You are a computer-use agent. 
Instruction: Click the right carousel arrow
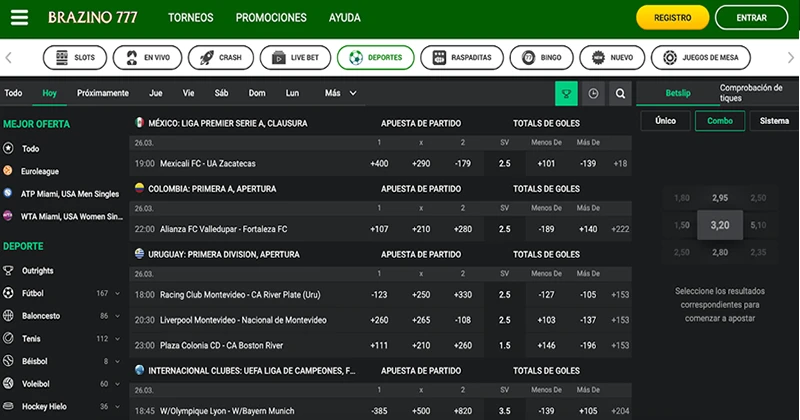pyautogui.click(x=791, y=58)
